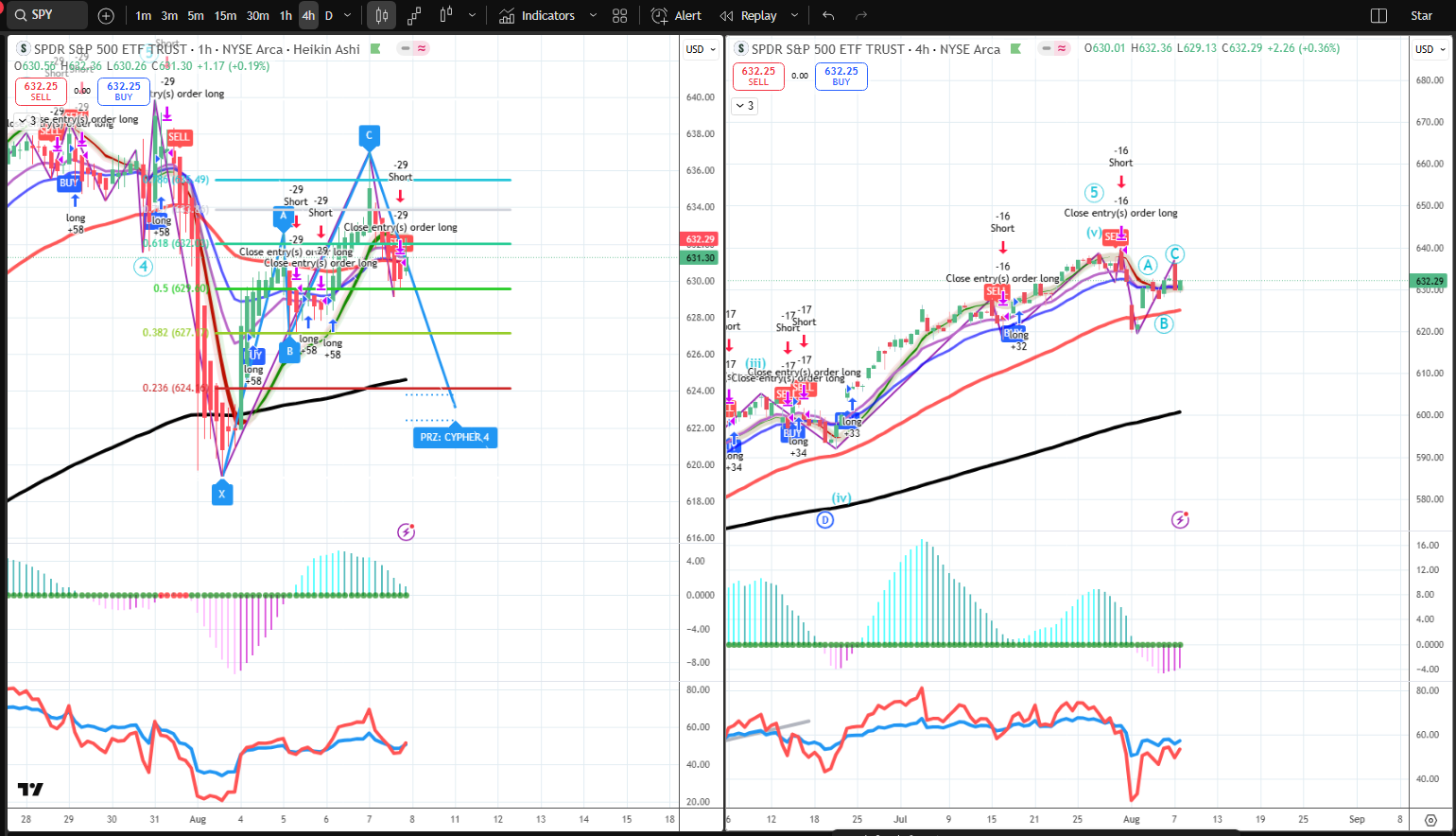Click the TradingView logo on the 1h chart

click(30, 790)
